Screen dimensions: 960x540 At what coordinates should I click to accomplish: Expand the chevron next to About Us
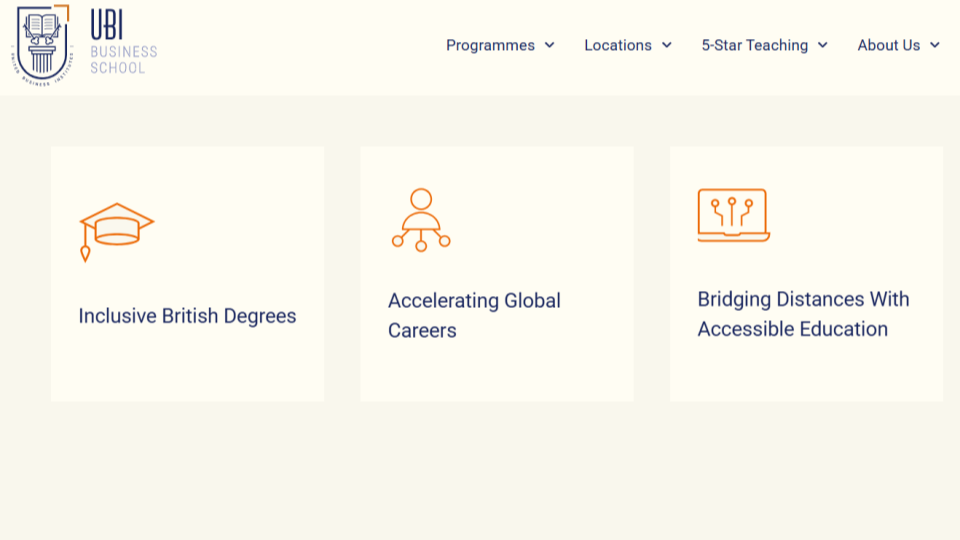[935, 45]
